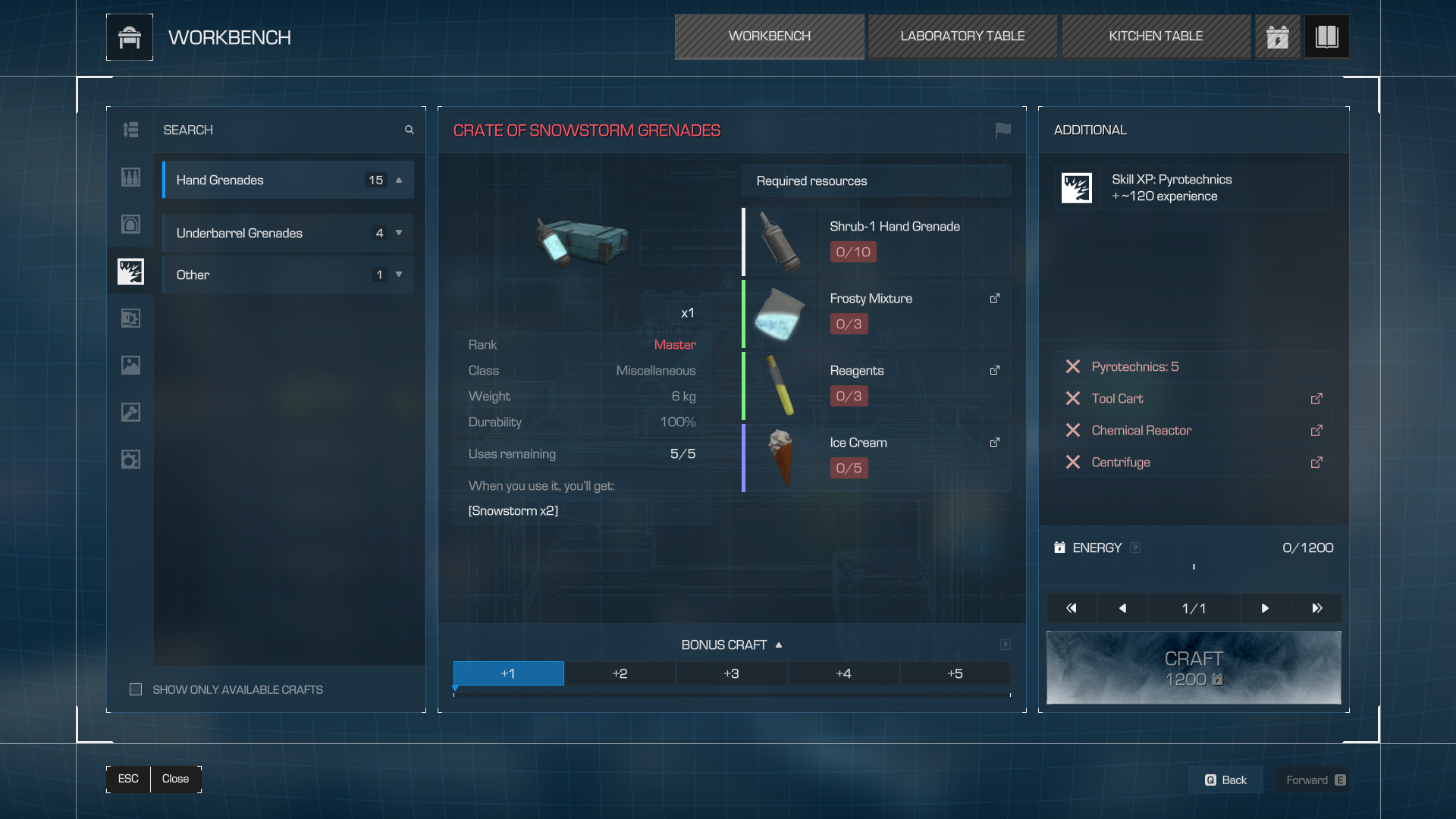Viewport: 1456px width, 819px height.
Task: Click the Search input field
Action: 281,130
